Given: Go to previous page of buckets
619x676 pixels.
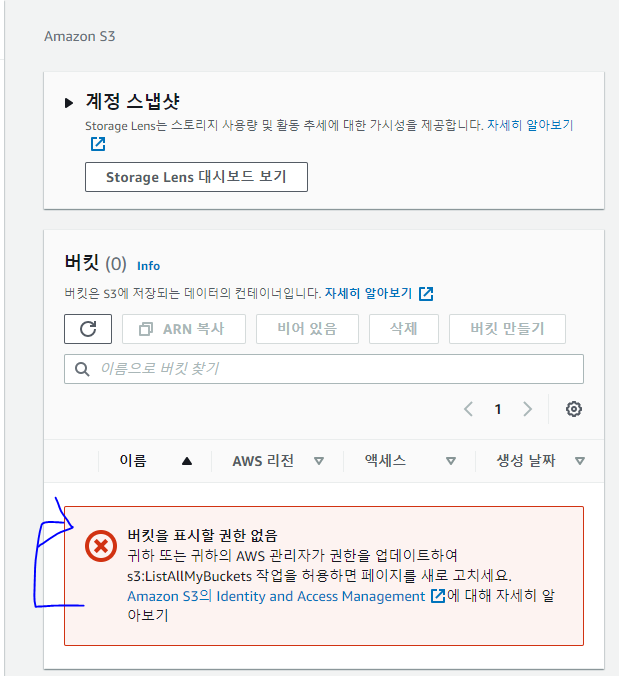Looking at the screenshot, I should coord(469,409).
